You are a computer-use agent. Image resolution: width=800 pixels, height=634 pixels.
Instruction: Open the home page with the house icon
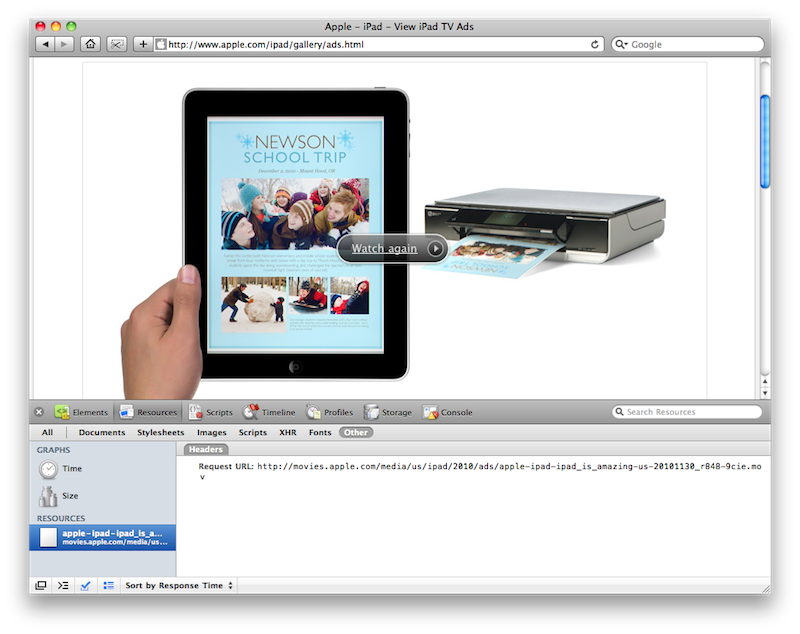tap(90, 44)
